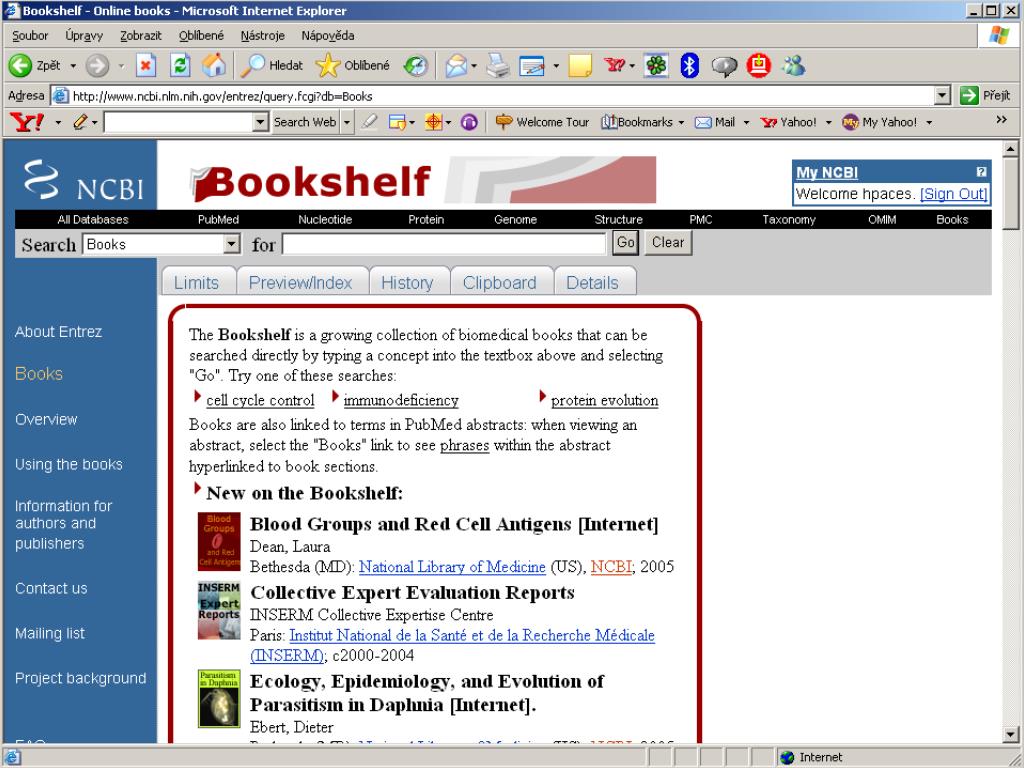Click the Bluetooth icon
This screenshot has height=768, width=1024.
(690, 65)
